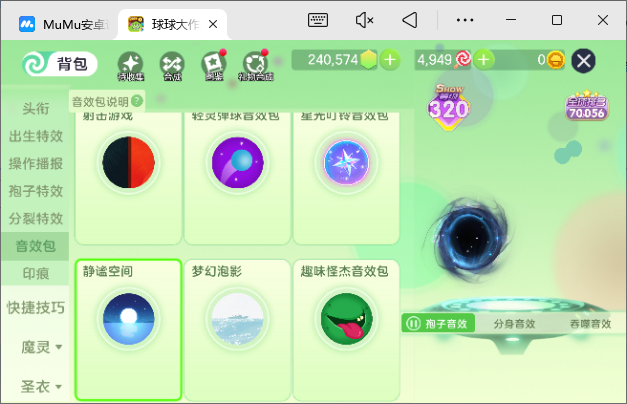This screenshot has width=627, height=404.
Task: Click the Show 320 level badge
Action: (448, 103)
